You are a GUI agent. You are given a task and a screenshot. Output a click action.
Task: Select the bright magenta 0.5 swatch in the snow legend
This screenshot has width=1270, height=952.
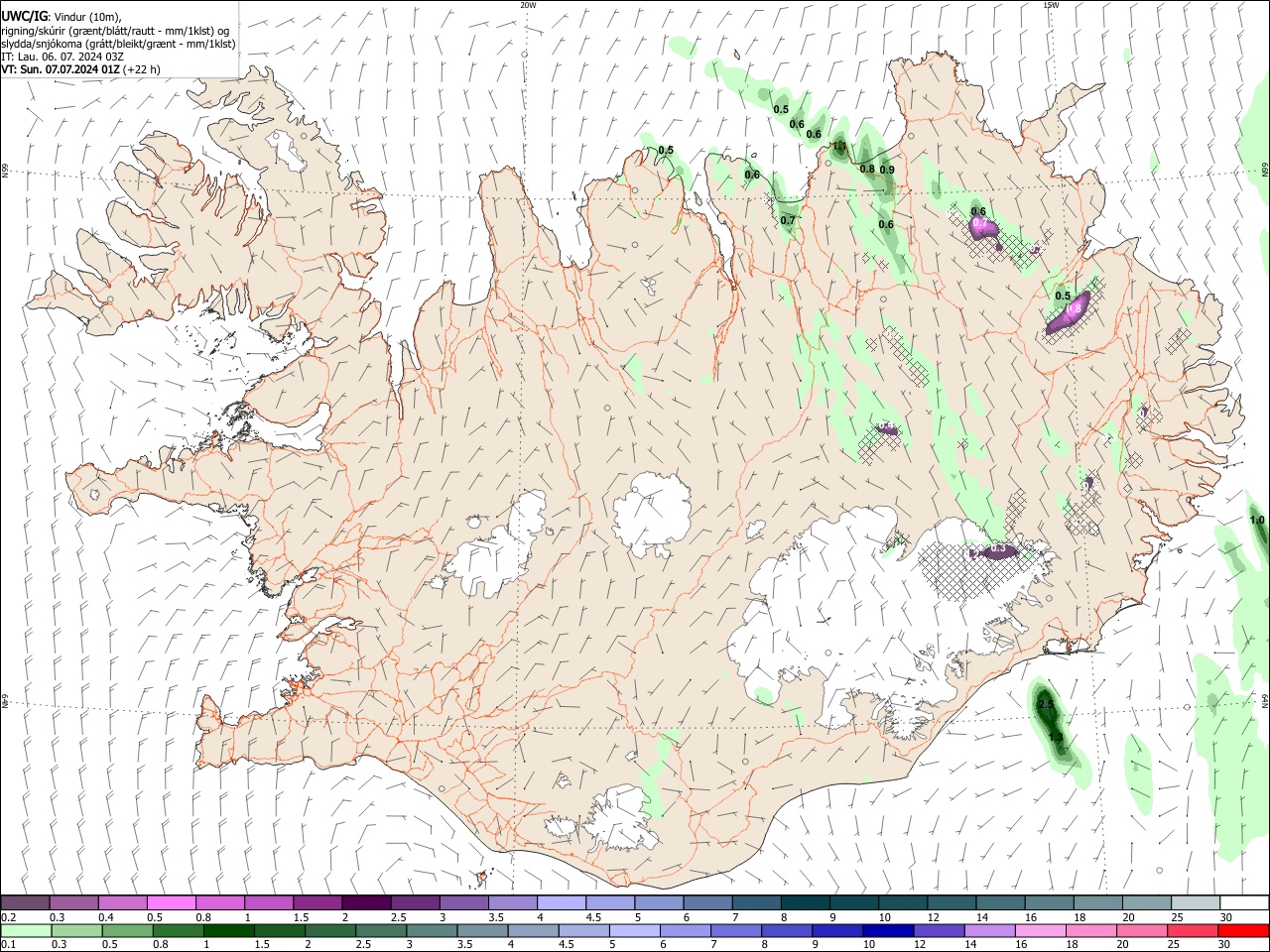171,902
